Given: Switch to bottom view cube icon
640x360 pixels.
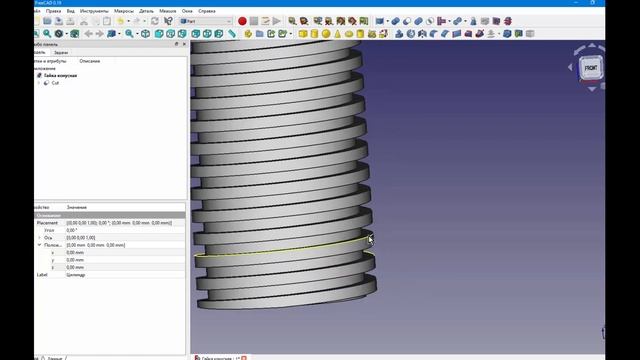Looking at the screenshot, I should [207, 34].
